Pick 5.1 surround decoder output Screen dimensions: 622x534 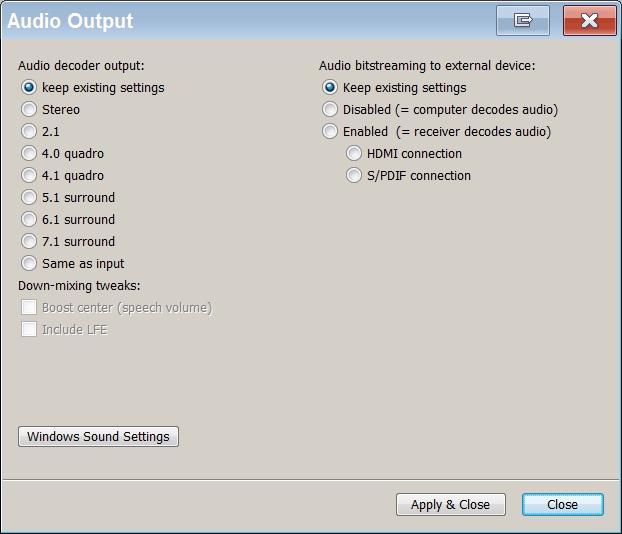tap(29, 197)
